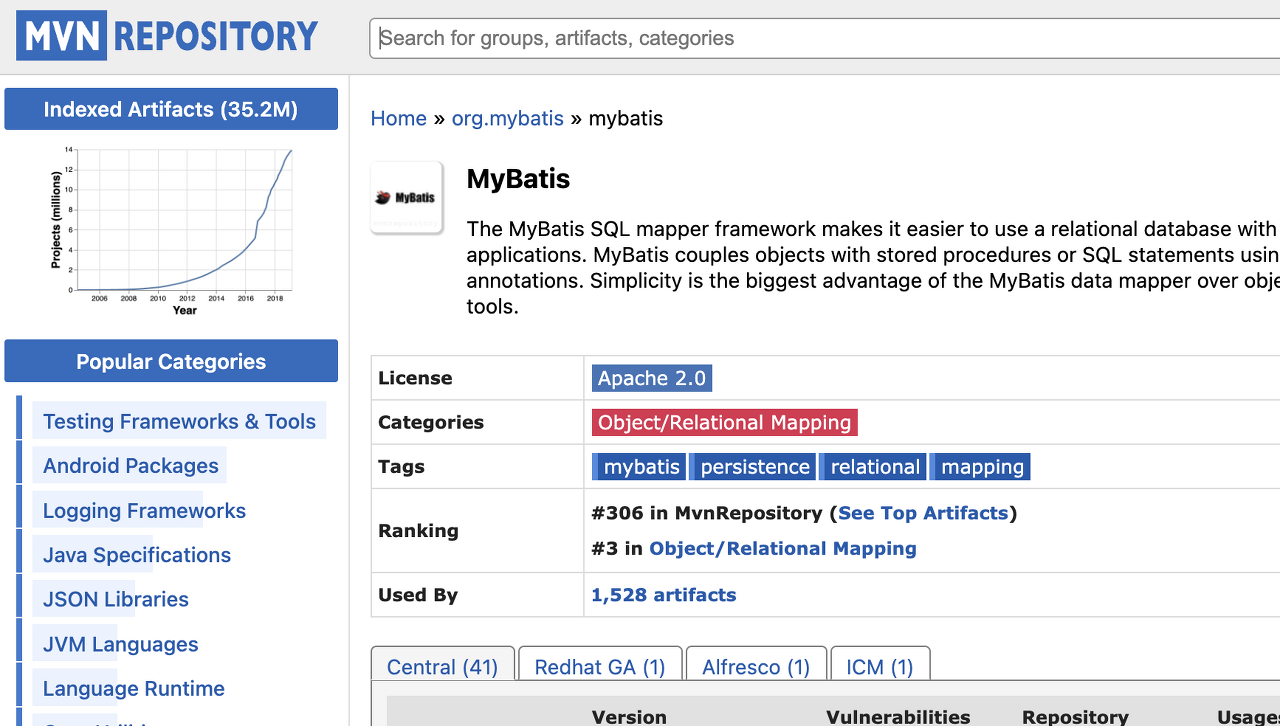Click the Version column header
This screenshot has width=1280, height=726.
629,716
